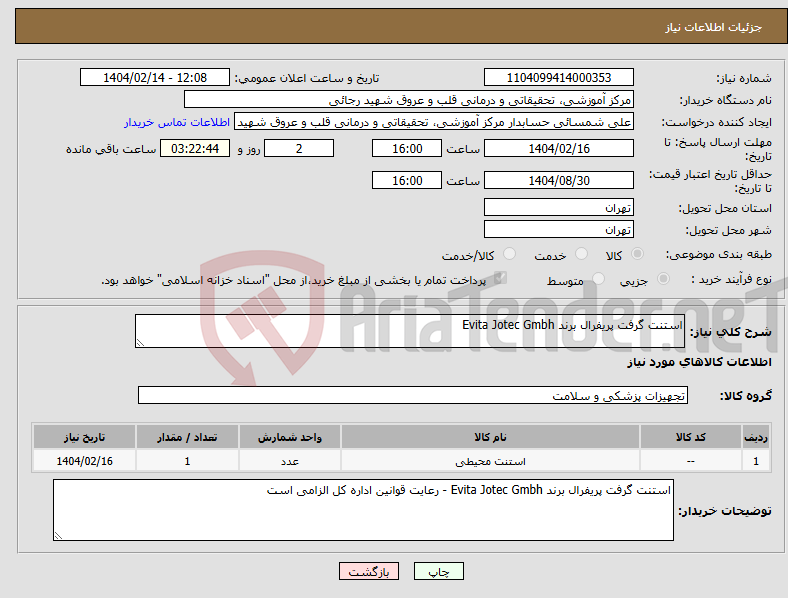788x598 pixels.
Task: Click the buyer notes text area
Action: tap(363, 510)
